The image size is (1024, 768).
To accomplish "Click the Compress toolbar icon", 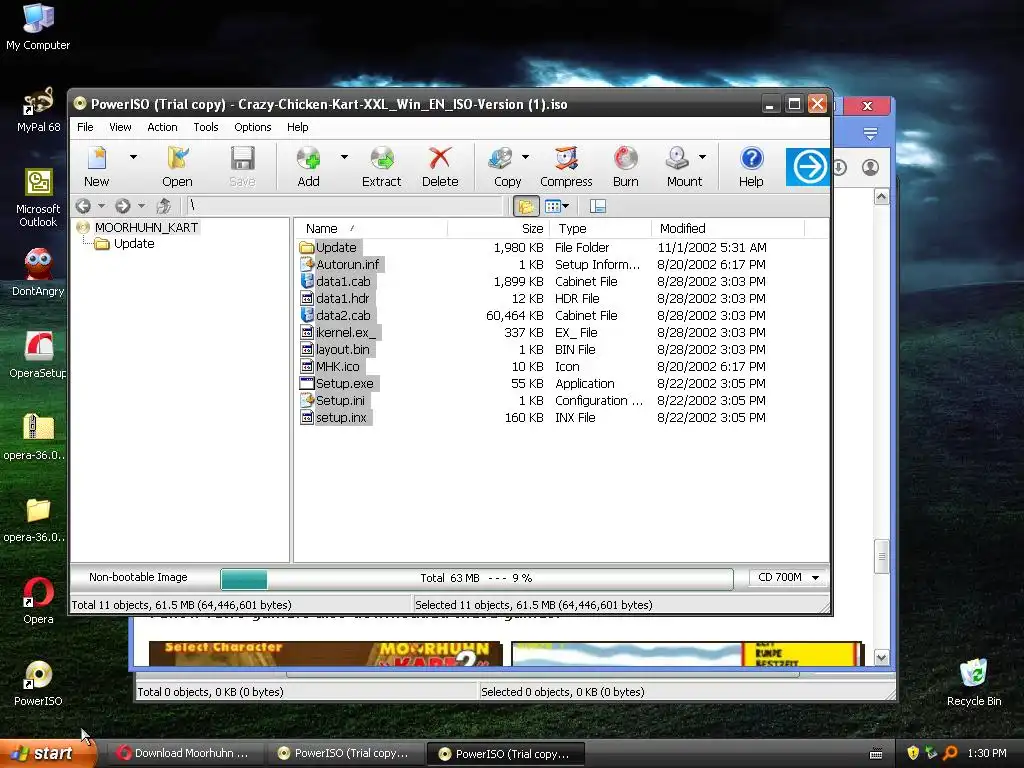I will point(566,166).
